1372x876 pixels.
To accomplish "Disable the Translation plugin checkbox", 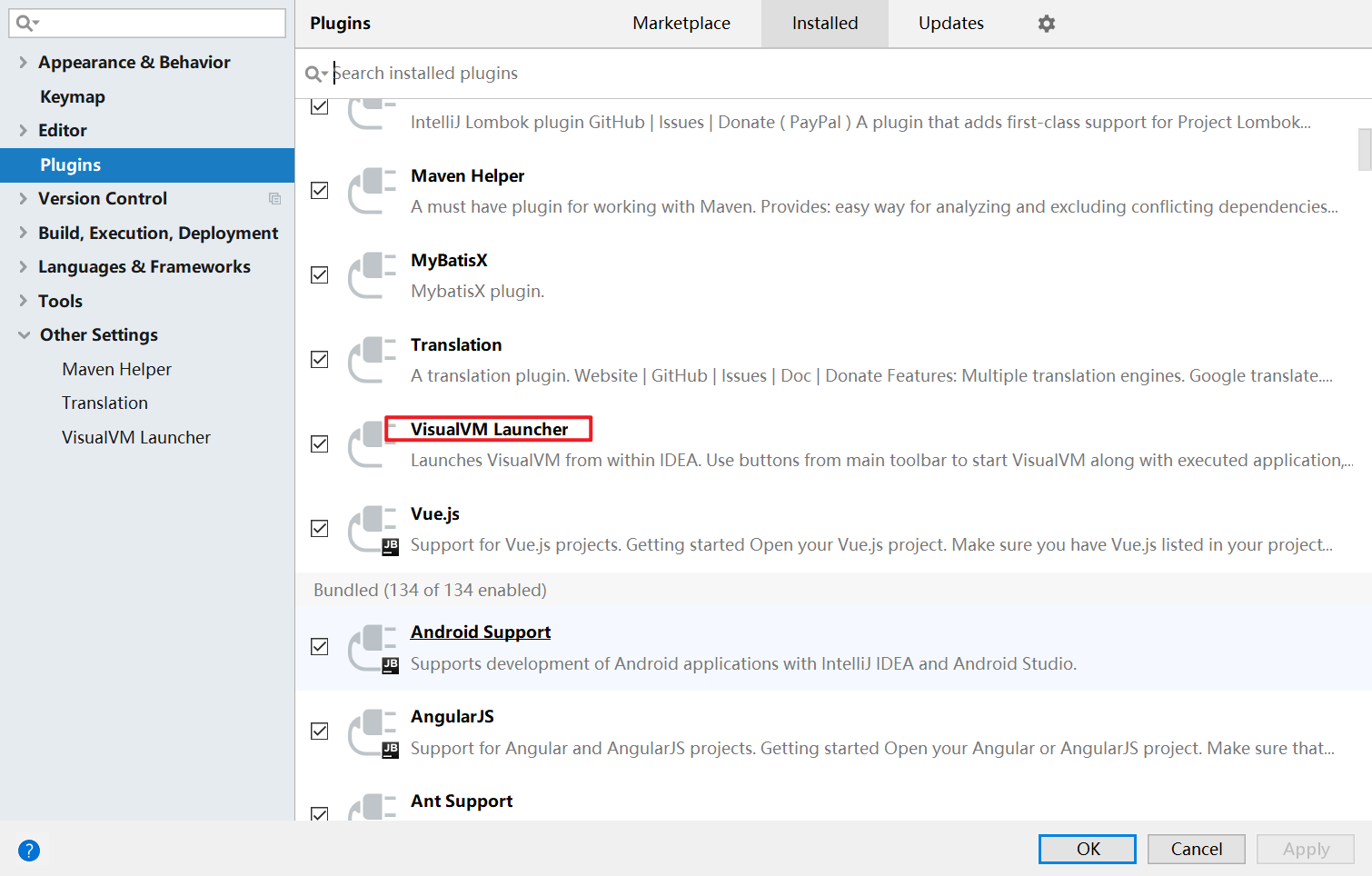I will click(x=320, y=359).
